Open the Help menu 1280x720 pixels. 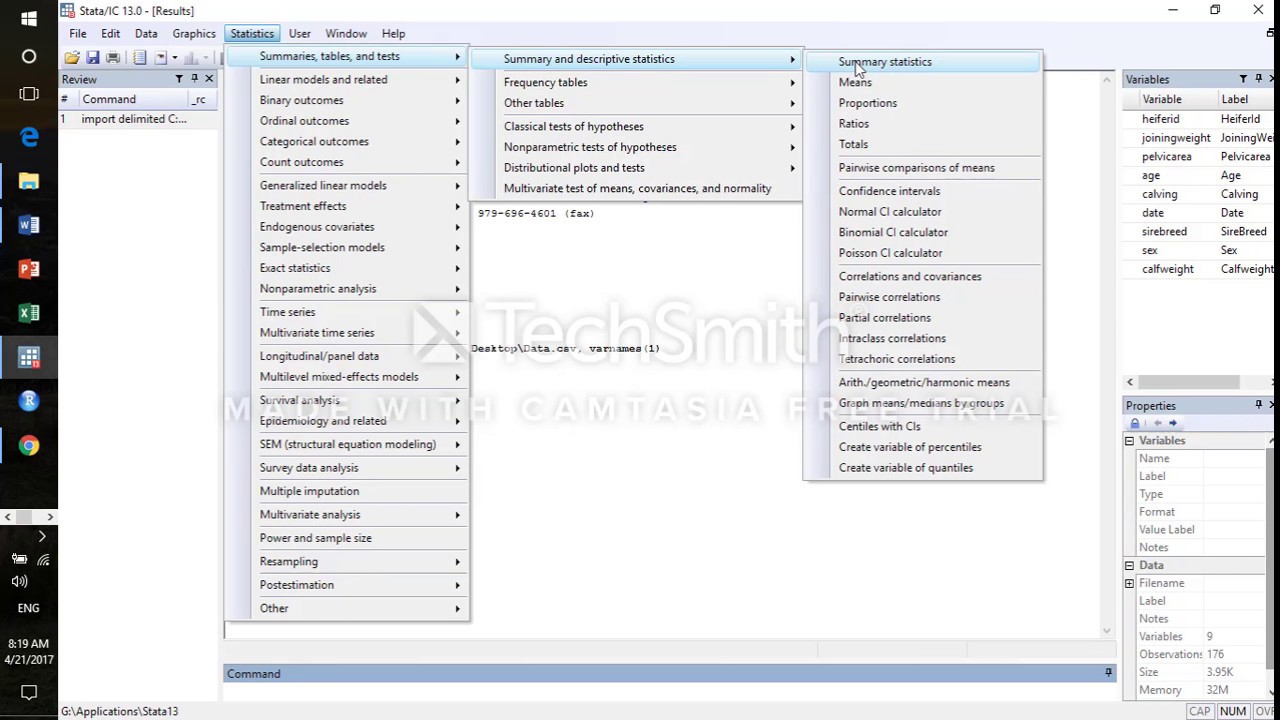coord(393,33)
